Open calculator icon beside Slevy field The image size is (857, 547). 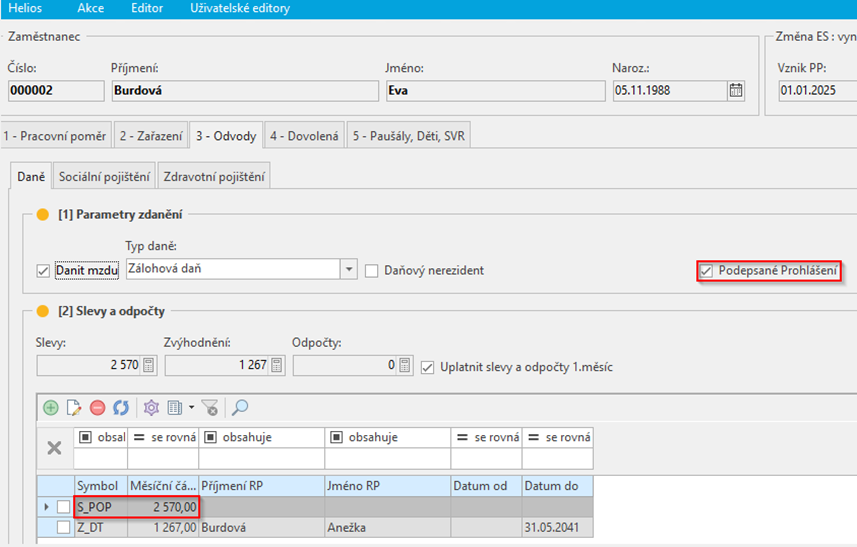coord(149,366)
